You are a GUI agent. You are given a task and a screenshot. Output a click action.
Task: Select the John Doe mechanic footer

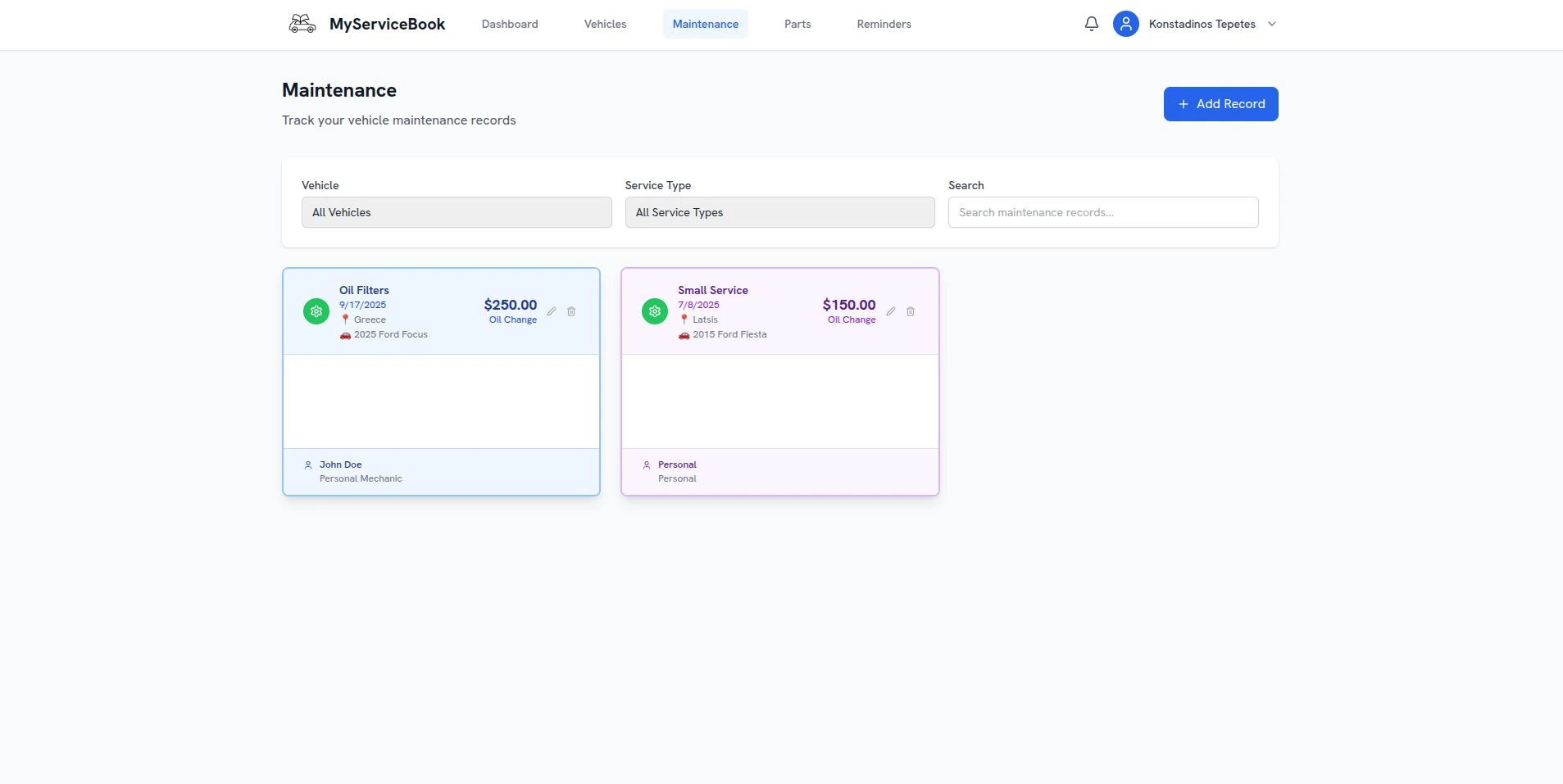coord(341,465)
